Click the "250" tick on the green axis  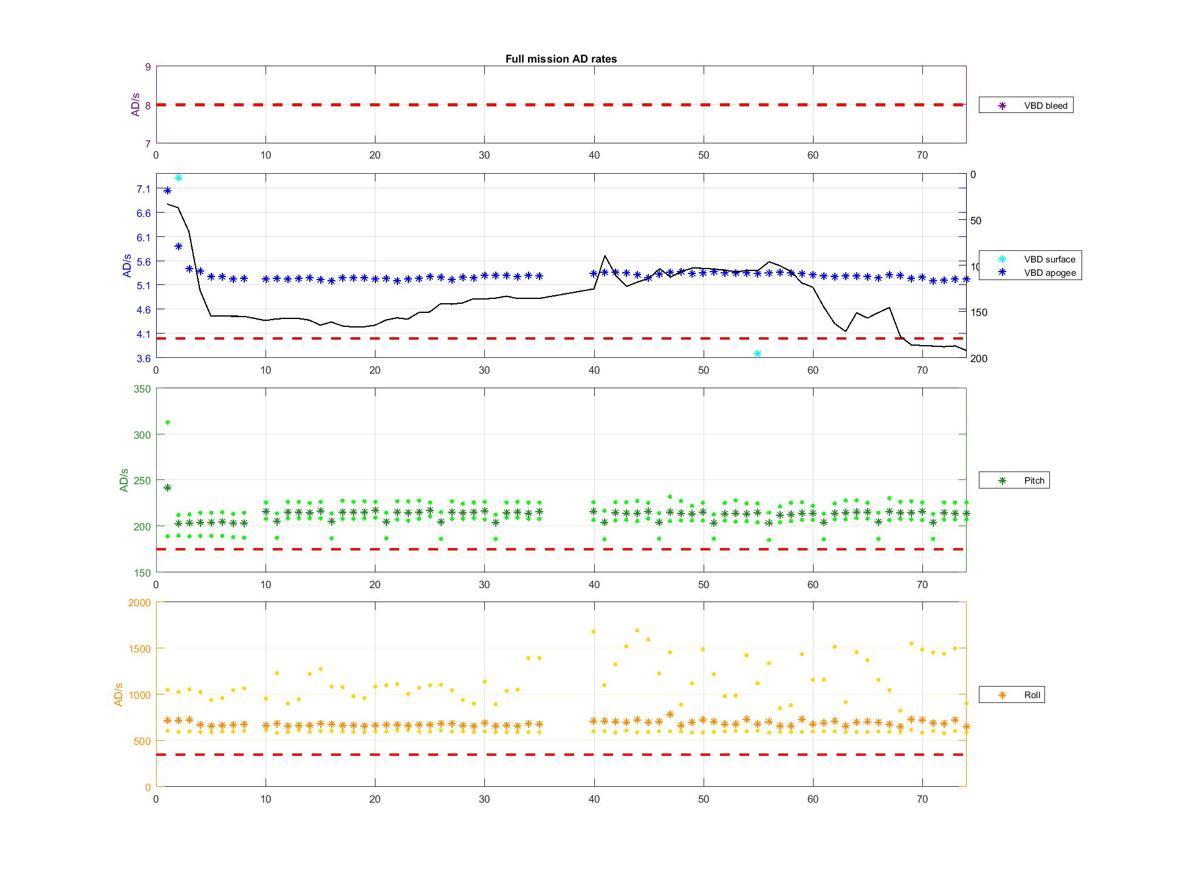(142, 481)
